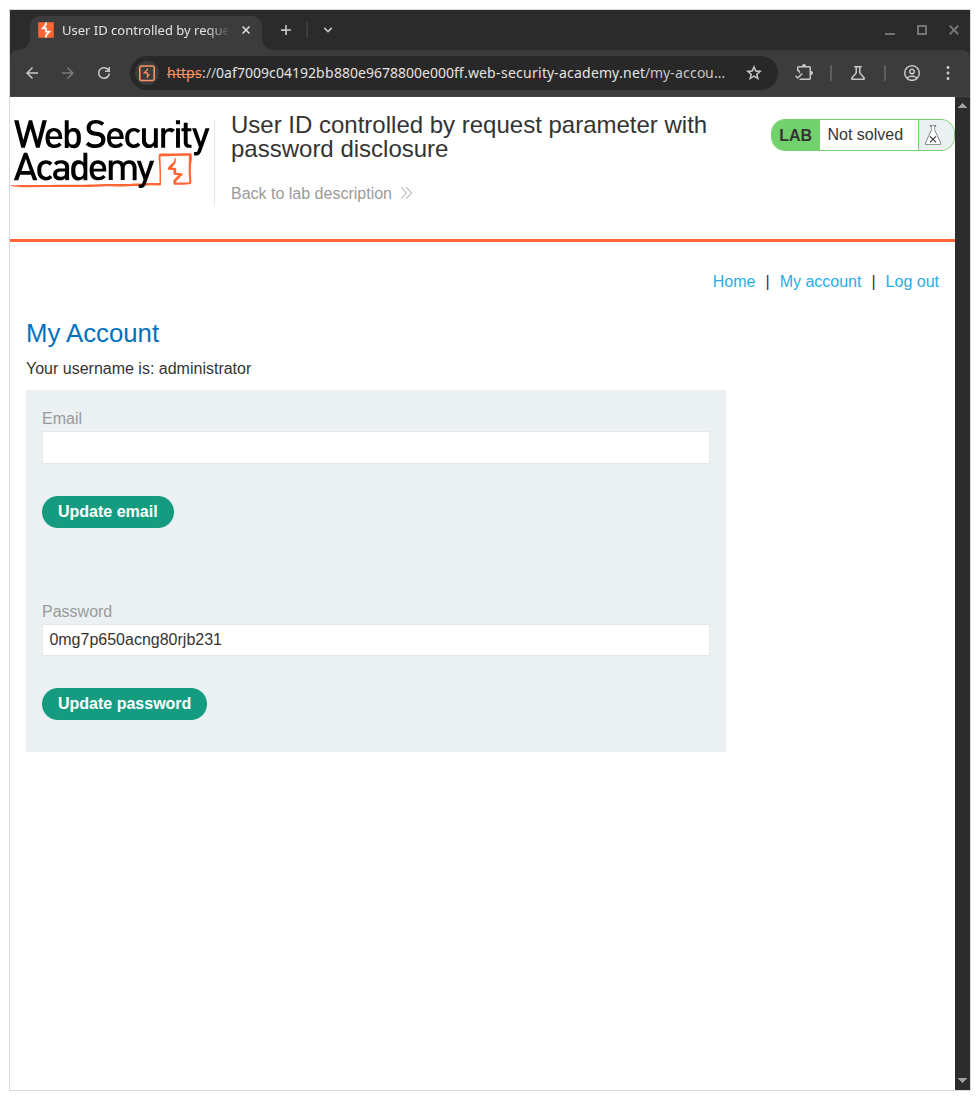Viewport: 980px width, 1100px height.
Task: Open the My account link
Action: coord(820,282)
